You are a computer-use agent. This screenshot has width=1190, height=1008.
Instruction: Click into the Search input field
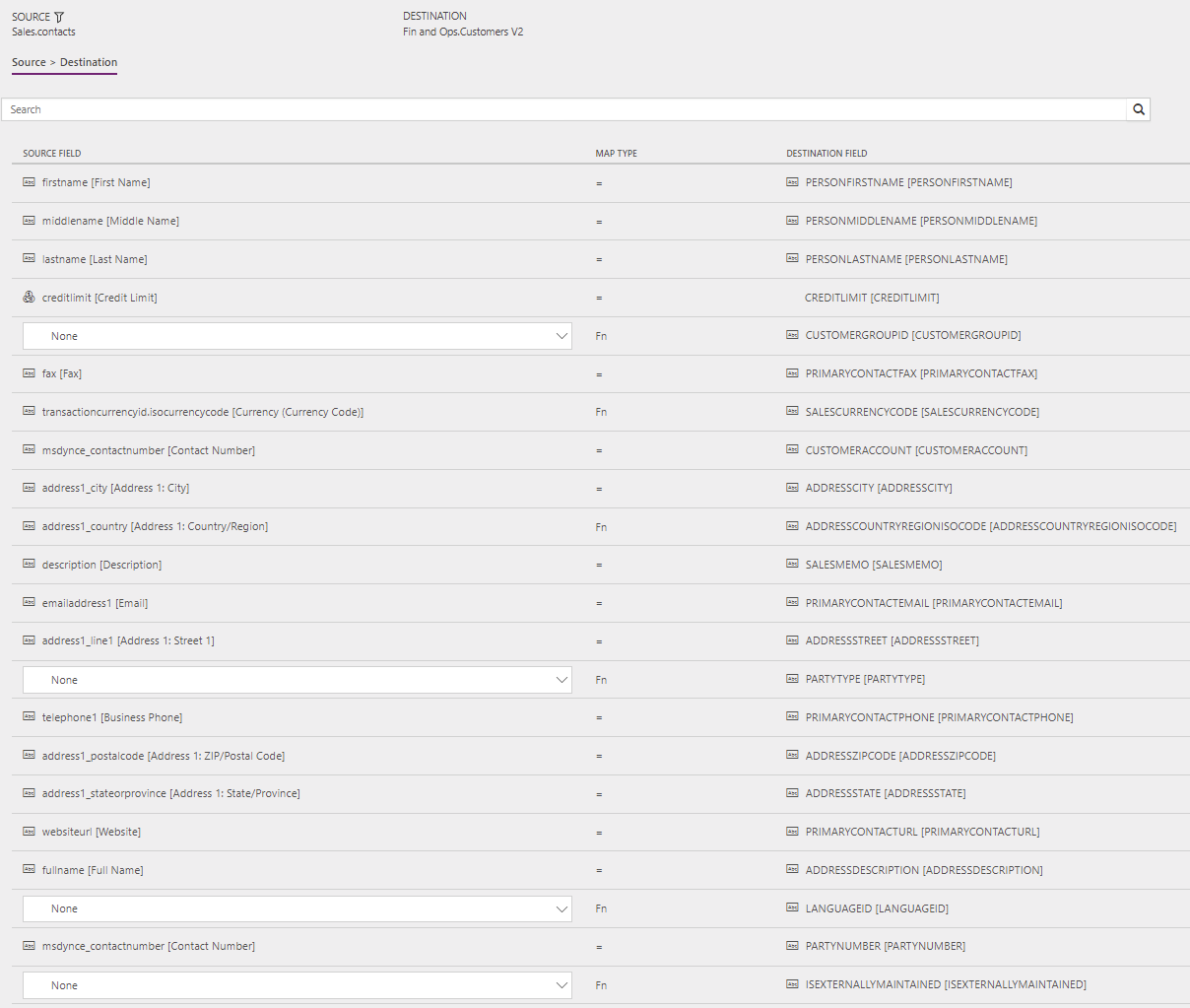pyautogui.click(x=563, y=109)
